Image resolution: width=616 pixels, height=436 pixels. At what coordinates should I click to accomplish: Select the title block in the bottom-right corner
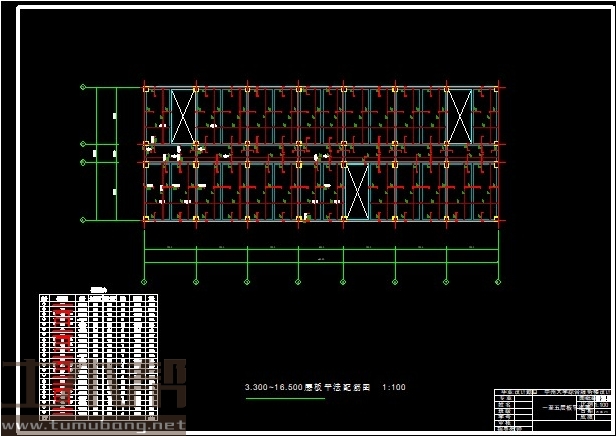553,410
